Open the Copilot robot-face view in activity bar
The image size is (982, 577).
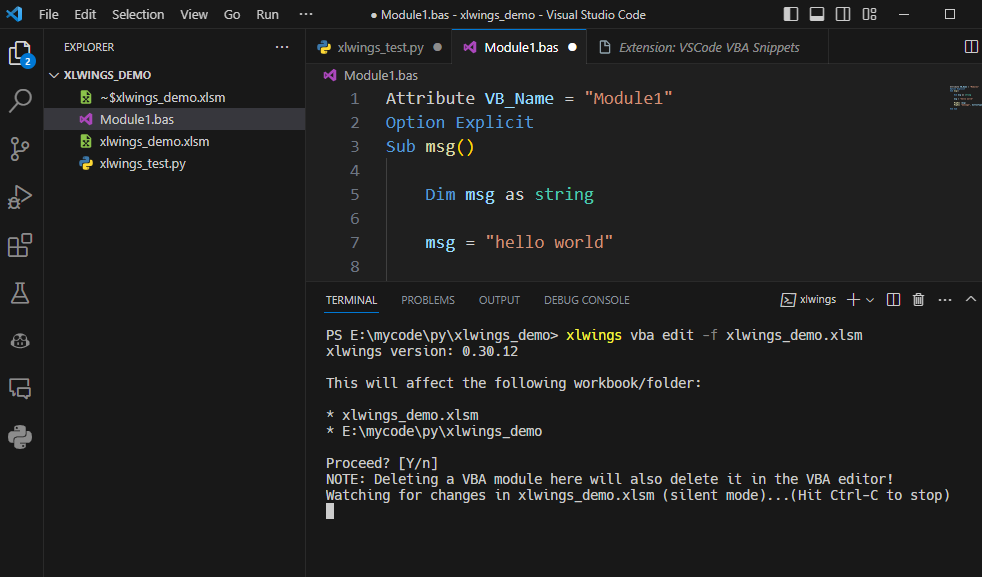[x=20, y=341]
